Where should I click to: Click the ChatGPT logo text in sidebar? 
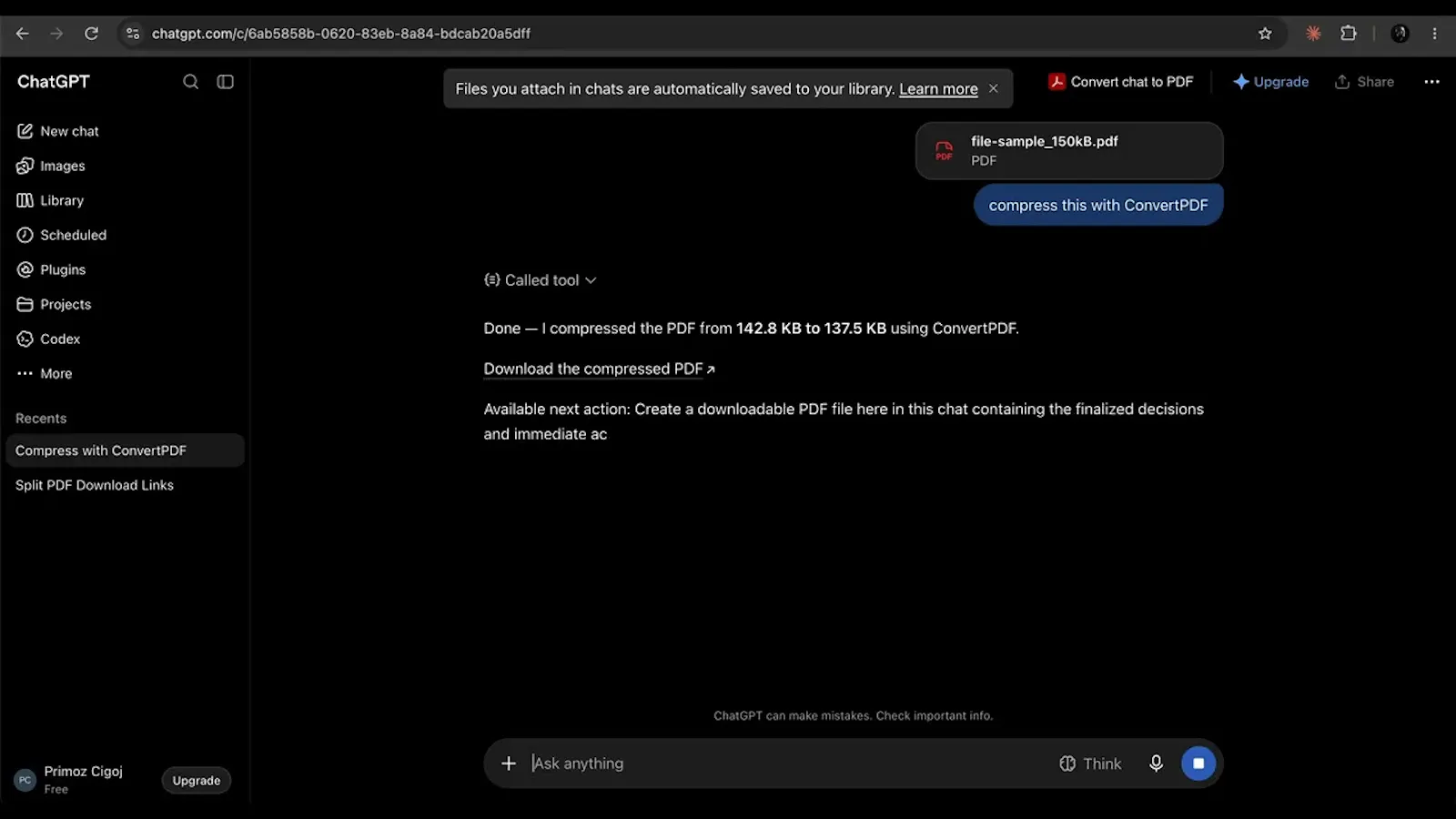54,82
